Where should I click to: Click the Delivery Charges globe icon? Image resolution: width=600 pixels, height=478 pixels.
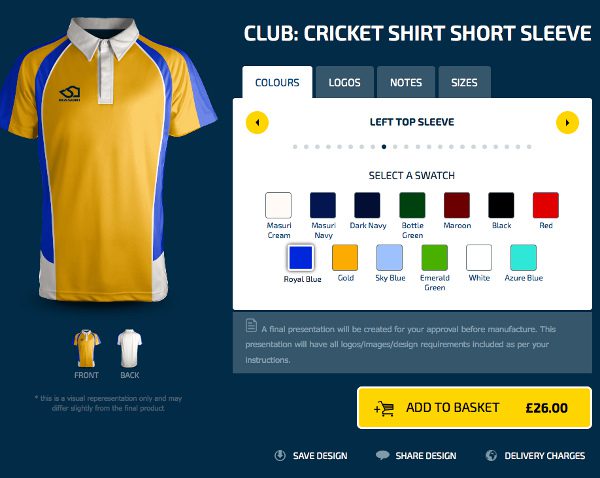pos(491,455)
